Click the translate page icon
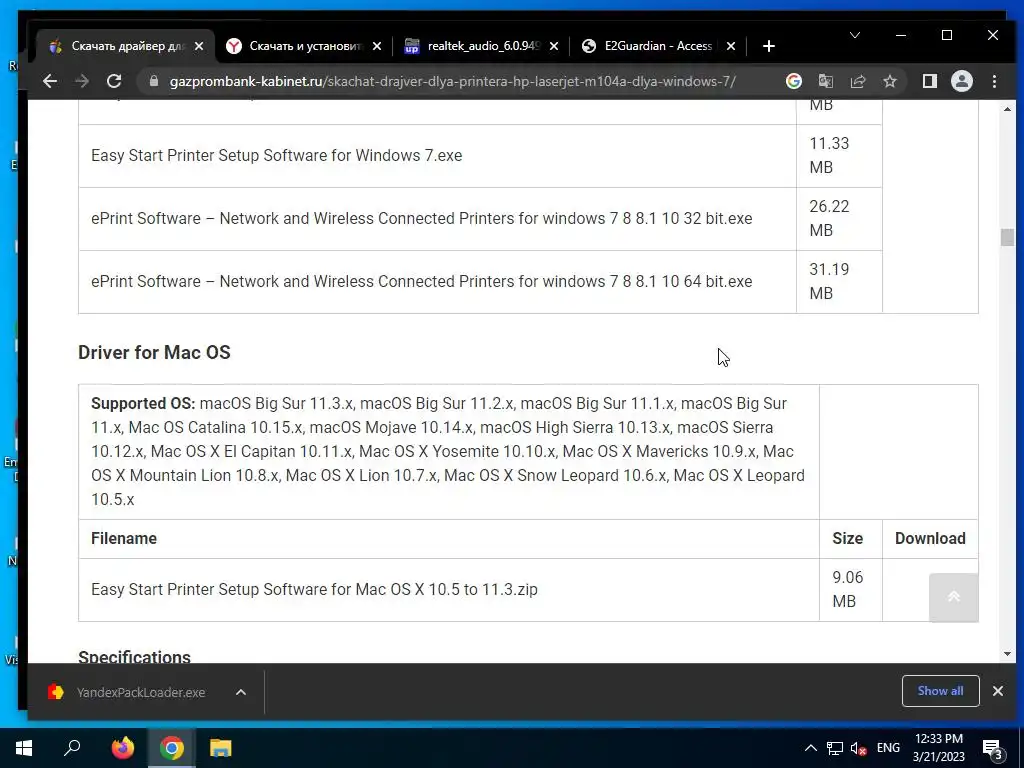This screenshot has width=1024, height=768. point(825,81)
